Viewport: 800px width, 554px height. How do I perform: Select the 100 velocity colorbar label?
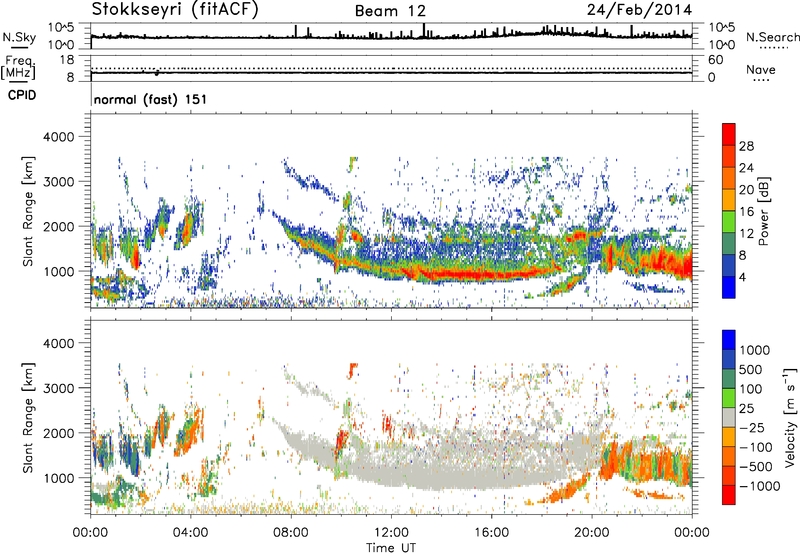[751, 389]
